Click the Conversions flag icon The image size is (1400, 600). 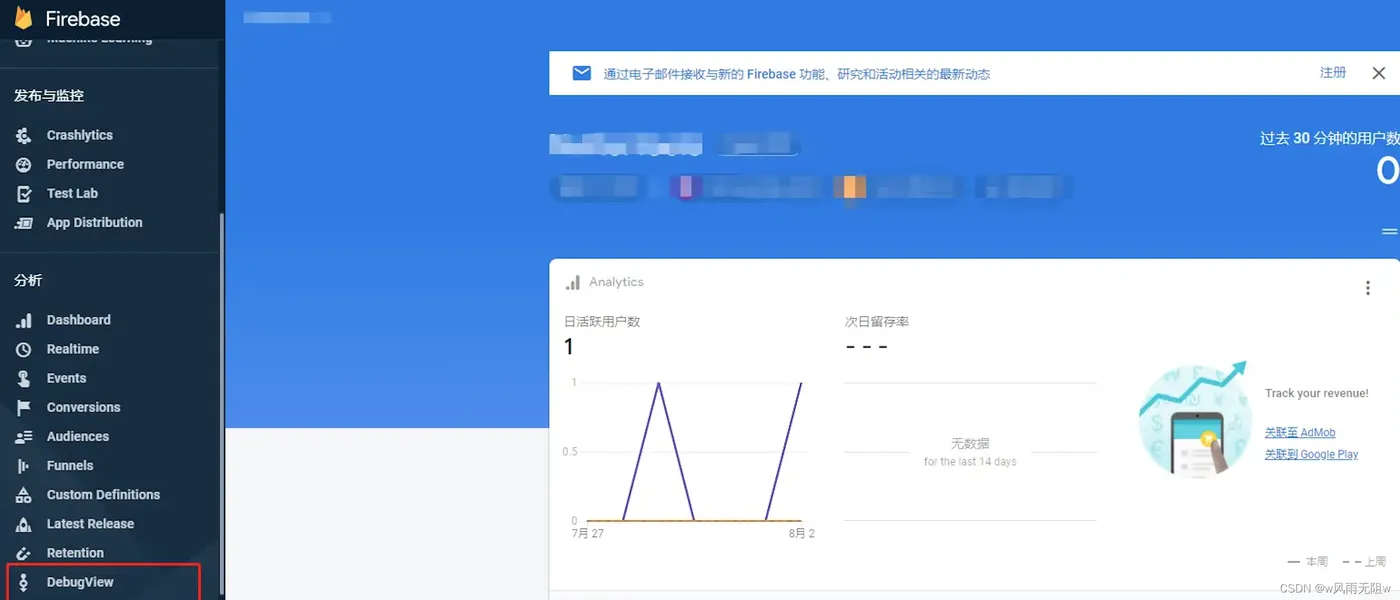coord(24,407)
